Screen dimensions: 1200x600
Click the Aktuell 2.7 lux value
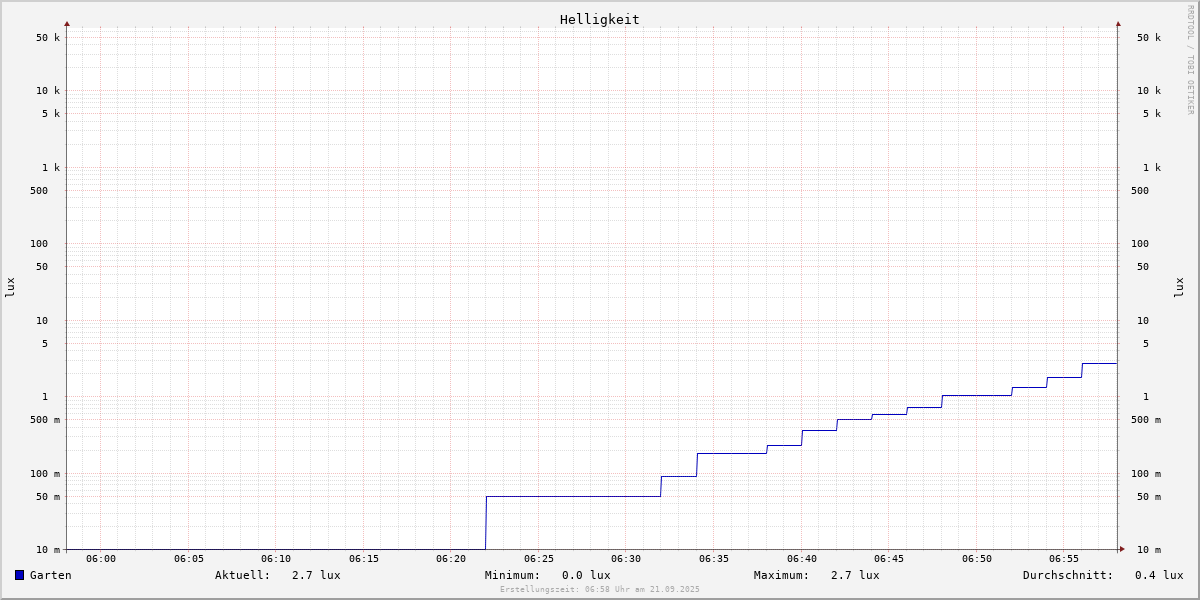(316, 575)
